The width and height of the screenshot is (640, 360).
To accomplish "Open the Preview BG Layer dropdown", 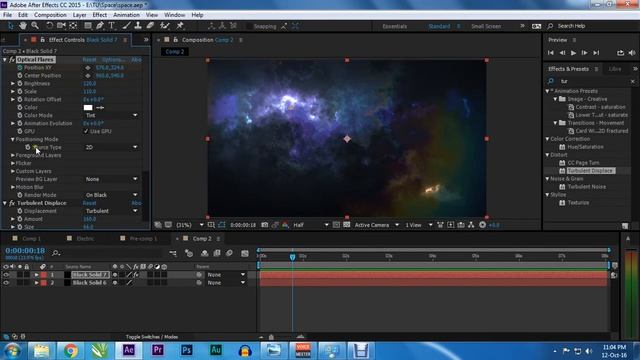I will [111, 179].
